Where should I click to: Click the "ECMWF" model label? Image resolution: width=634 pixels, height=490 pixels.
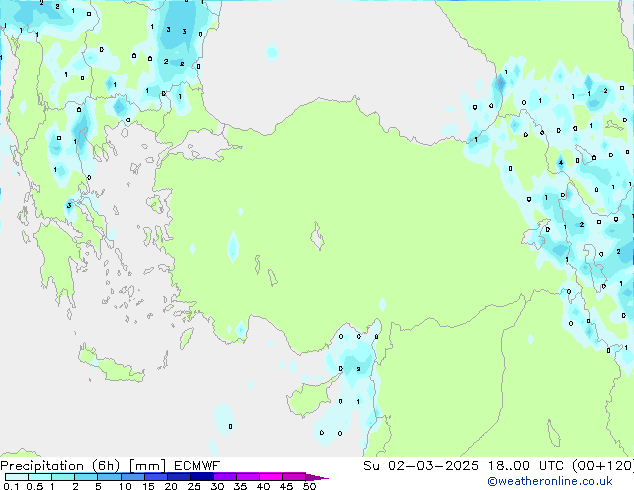coord(197,466)
